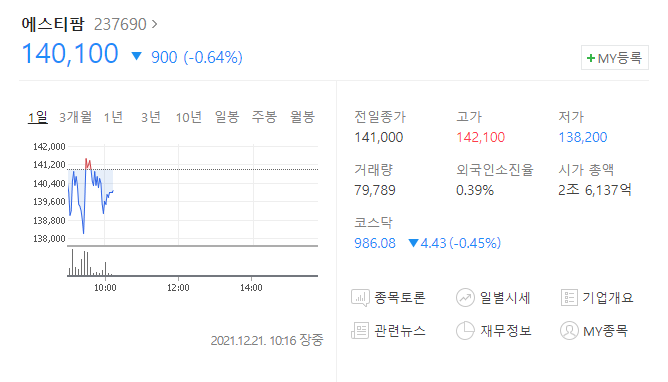Switch to the 1년 chart tab
This screenshot has height=382, width=668.
pyautogui.click(x=113, y=117)
